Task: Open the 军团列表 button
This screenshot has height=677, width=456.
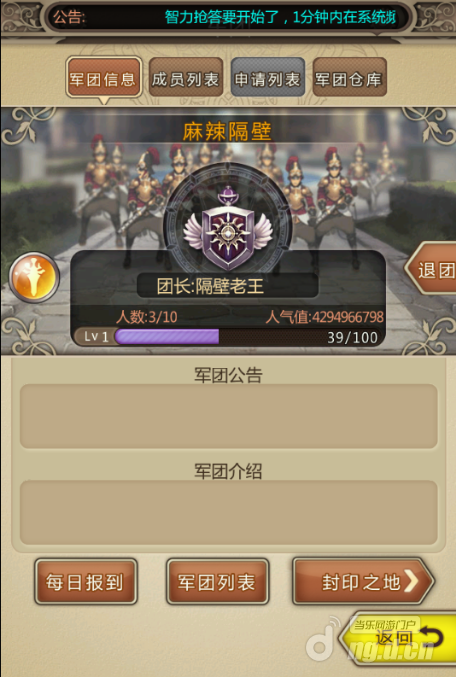Action: 218,581
